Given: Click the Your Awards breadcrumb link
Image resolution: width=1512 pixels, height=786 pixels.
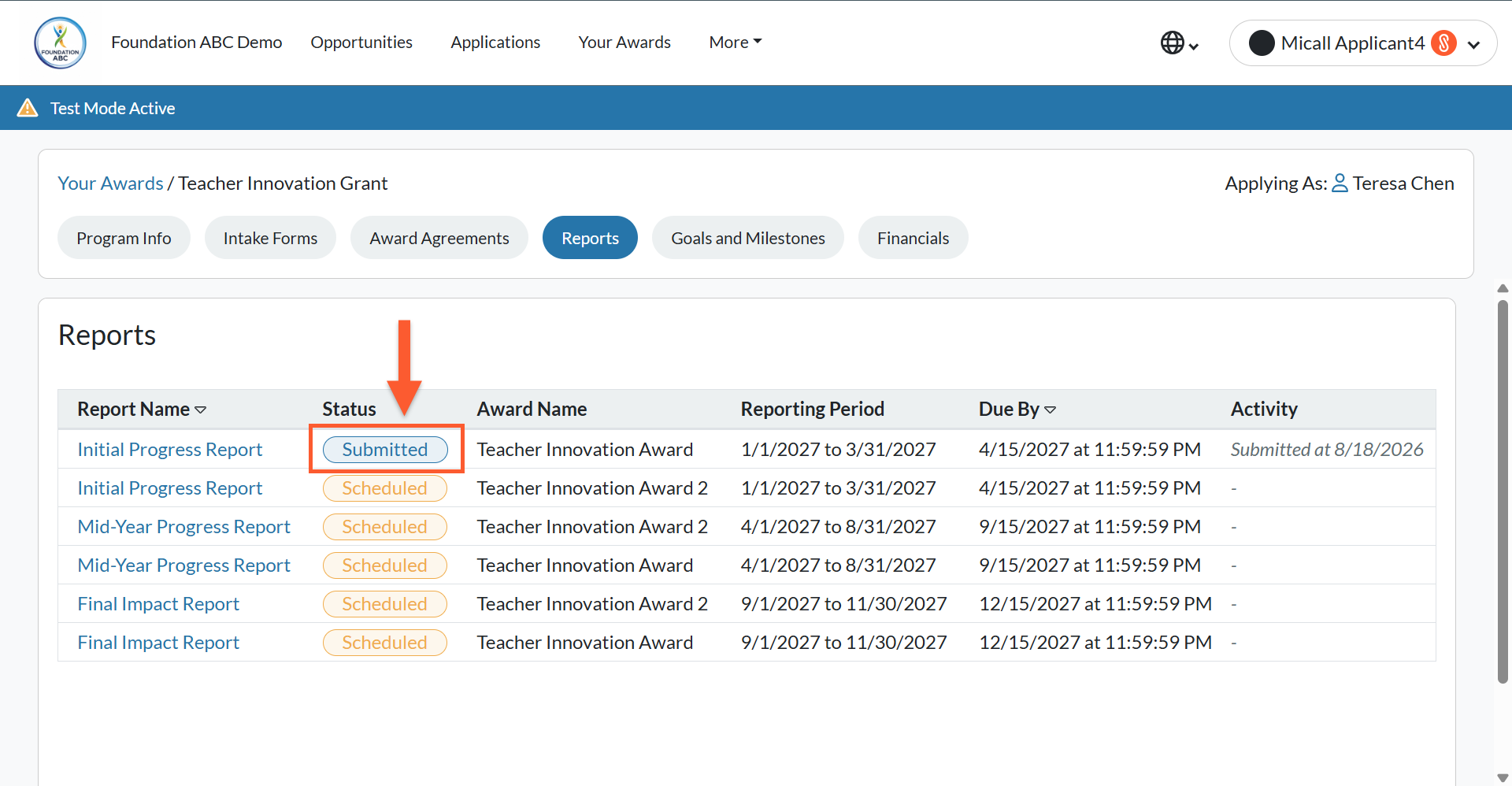Looking at the screenshot, I should 110,184.
